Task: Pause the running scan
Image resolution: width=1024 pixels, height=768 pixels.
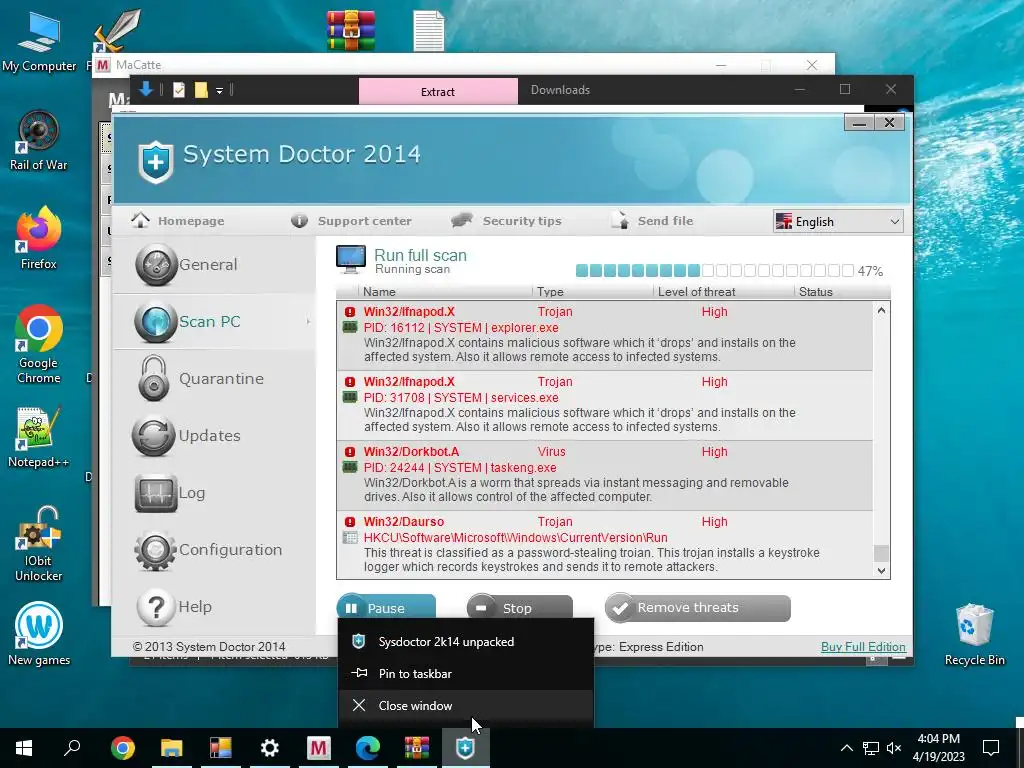Action: 386,608
